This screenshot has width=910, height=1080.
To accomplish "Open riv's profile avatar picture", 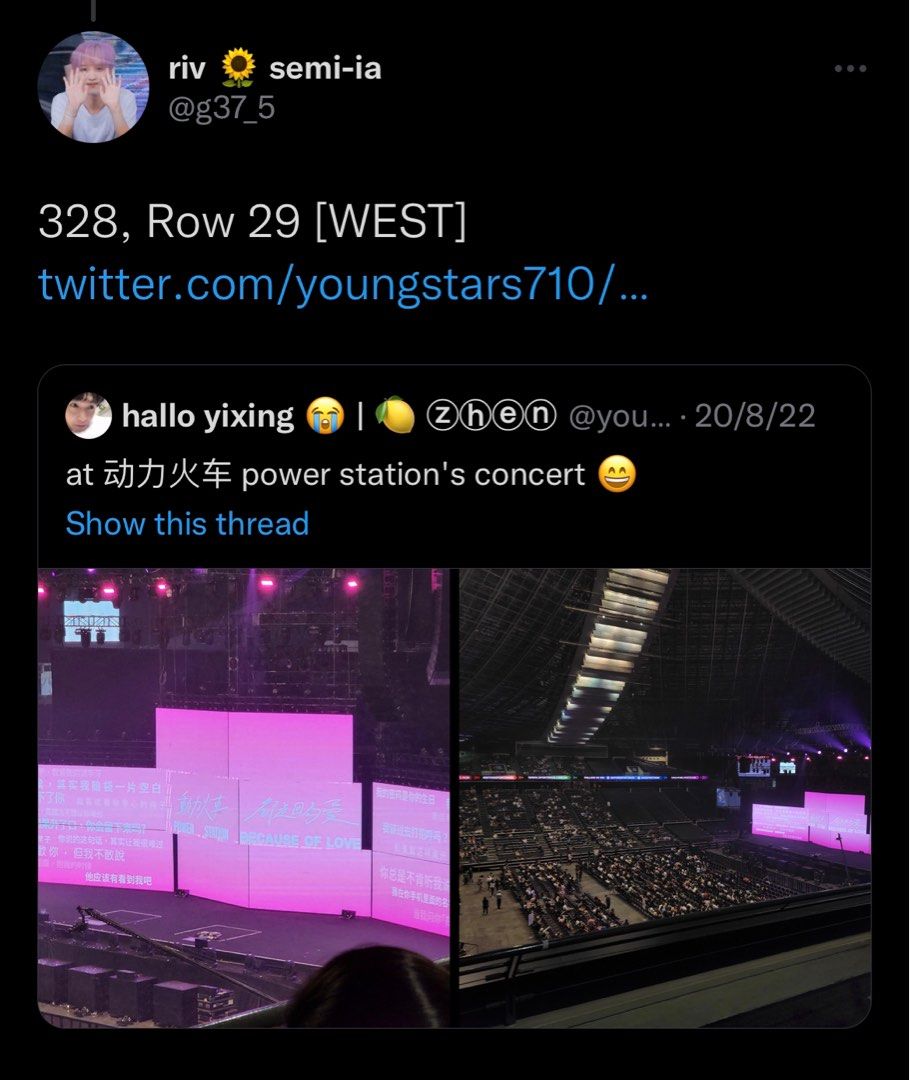I will (x=93, y=86).
